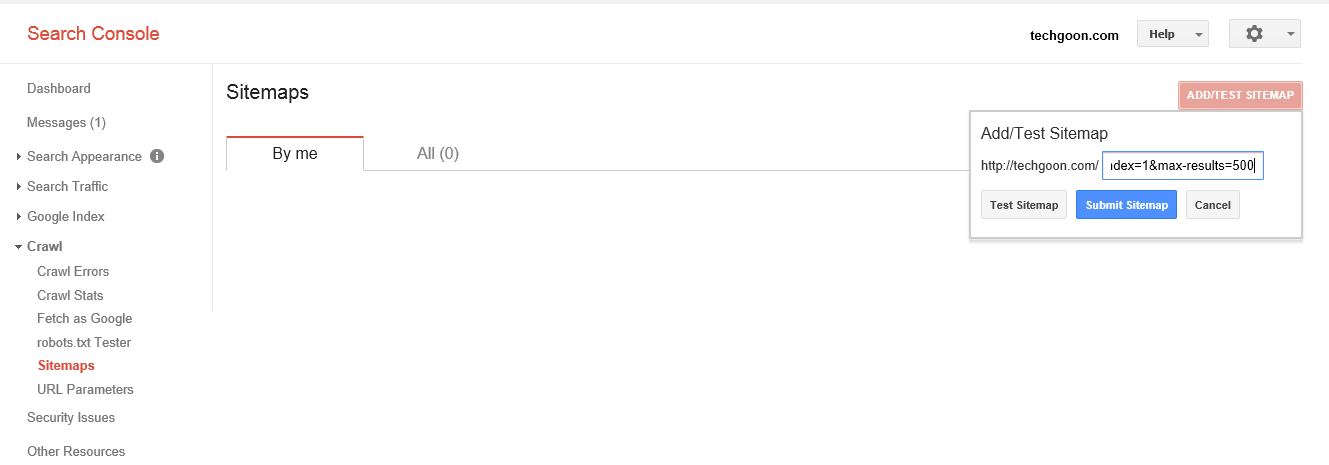1329x465 pixels.
Task: Click the settings gear icon
Action: [x=1254, y=34]
